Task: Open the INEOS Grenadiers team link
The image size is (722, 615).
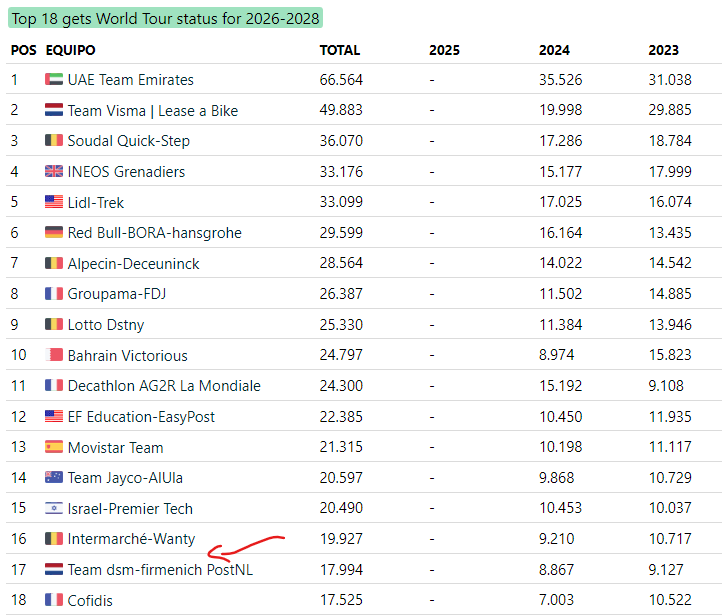Action: [126, 172]
